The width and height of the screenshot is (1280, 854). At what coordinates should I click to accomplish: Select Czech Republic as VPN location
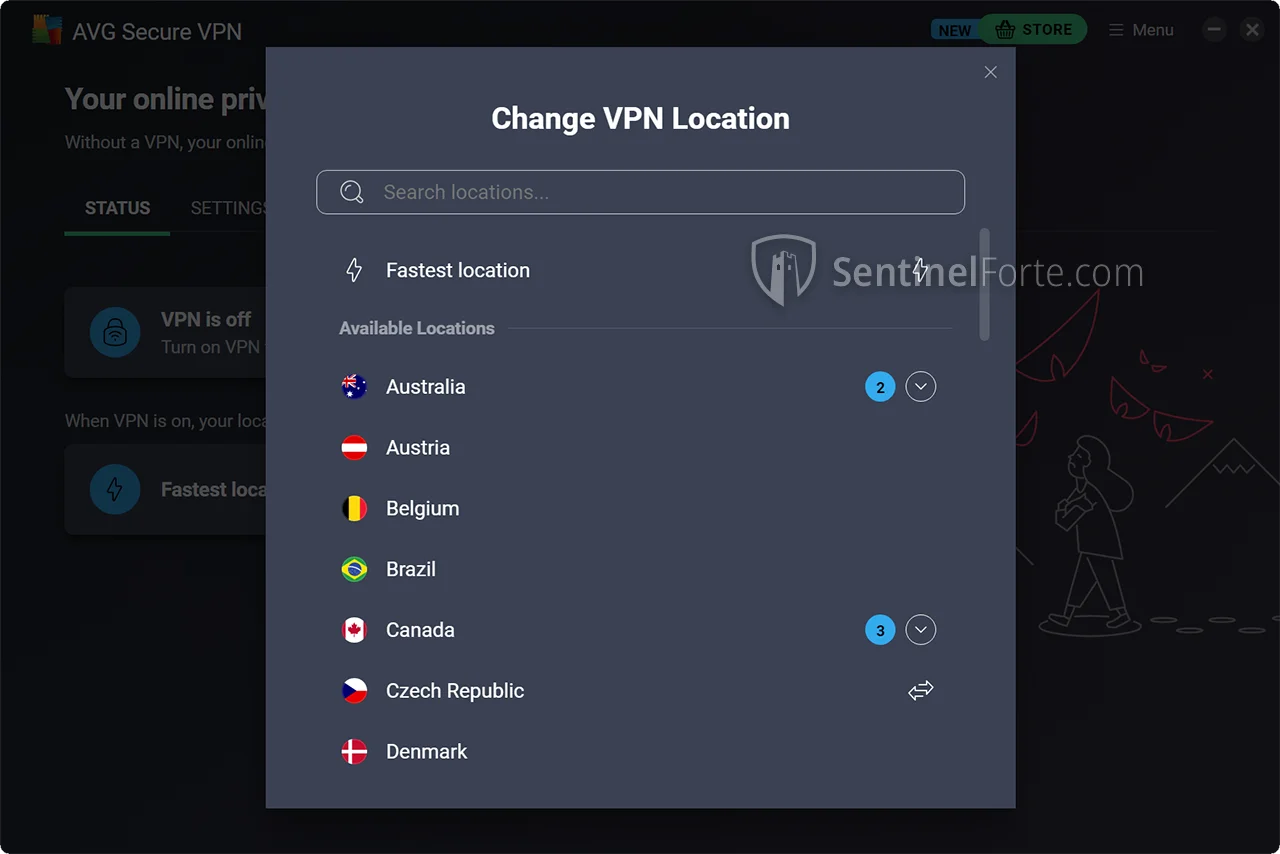click(x=455, y=691)
